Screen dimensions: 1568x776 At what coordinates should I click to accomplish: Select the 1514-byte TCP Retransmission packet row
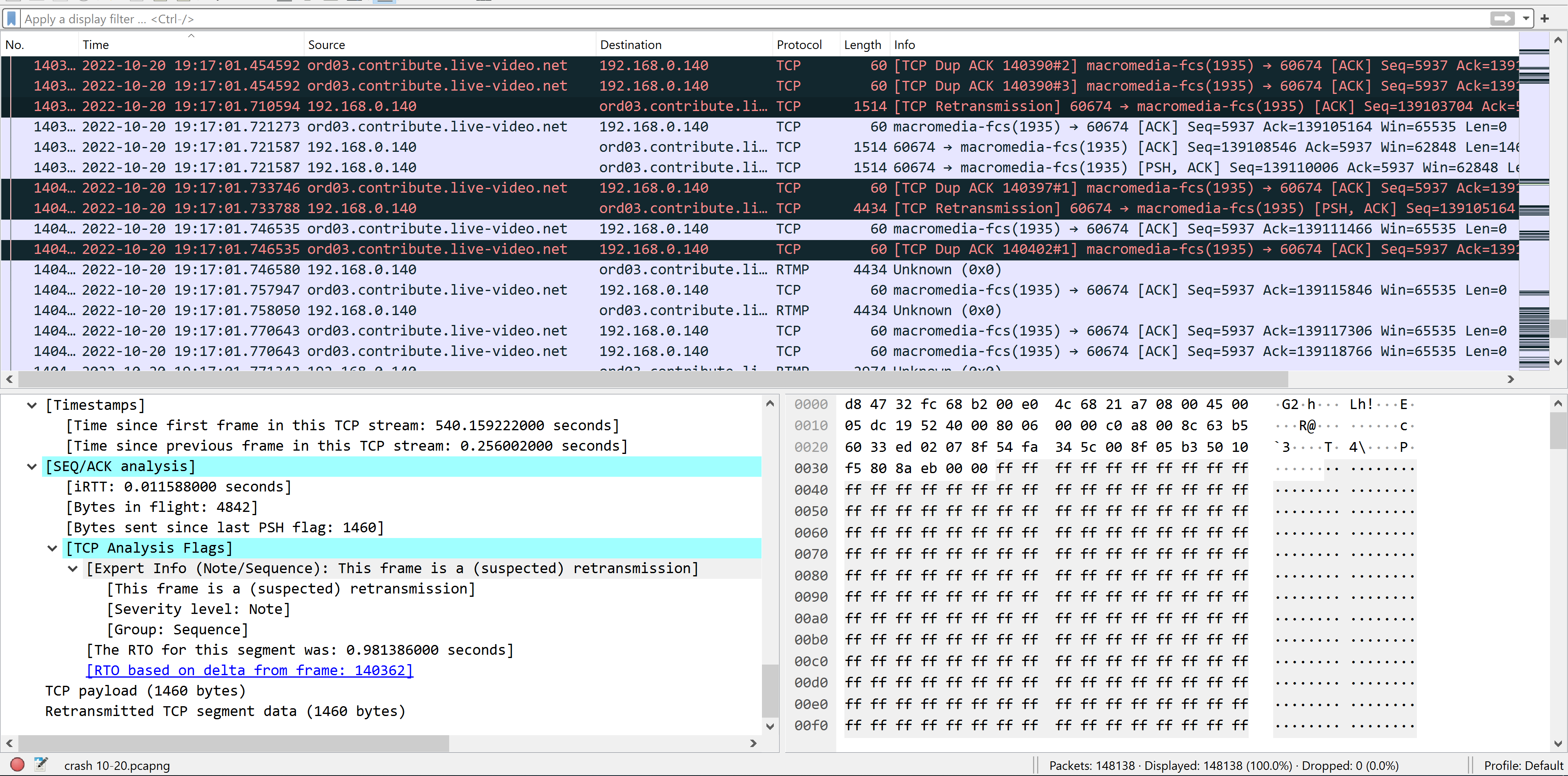[759, 107]
